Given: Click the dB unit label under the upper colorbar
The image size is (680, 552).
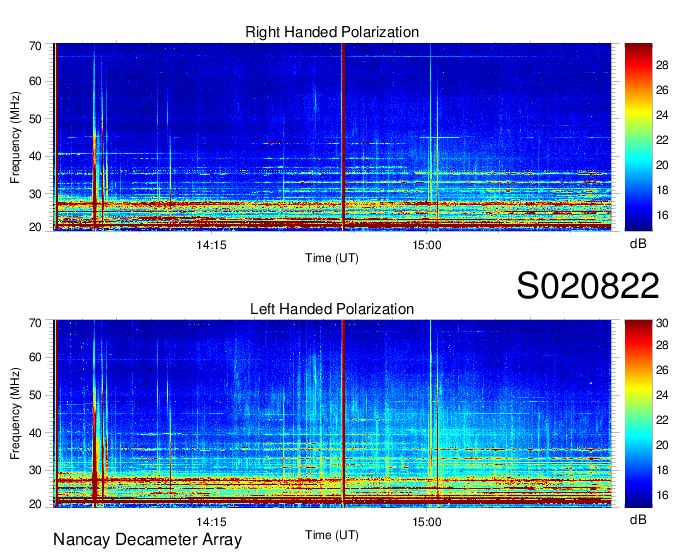Looking at the screenshot, I should (x=638, y=244).
